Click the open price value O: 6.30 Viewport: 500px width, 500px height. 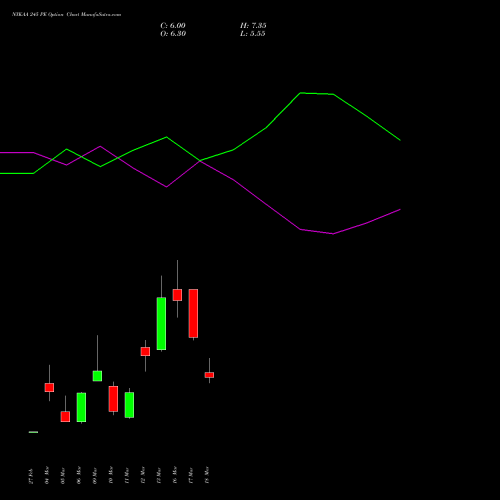[x=173, y=34]
